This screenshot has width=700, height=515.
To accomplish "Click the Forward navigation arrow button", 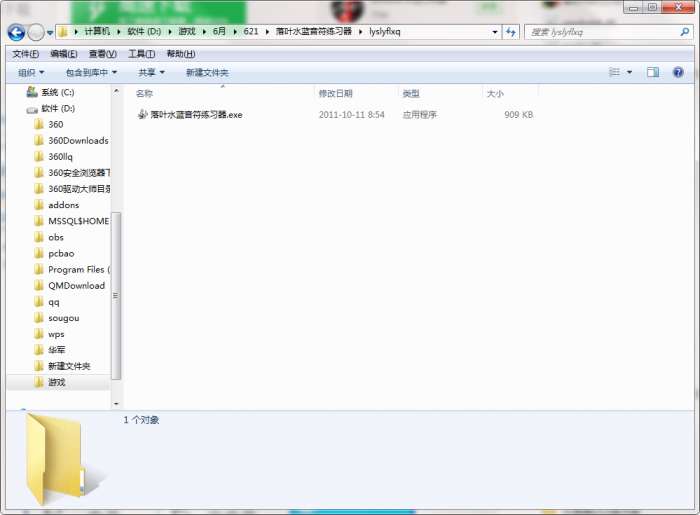I will (36, 32).
